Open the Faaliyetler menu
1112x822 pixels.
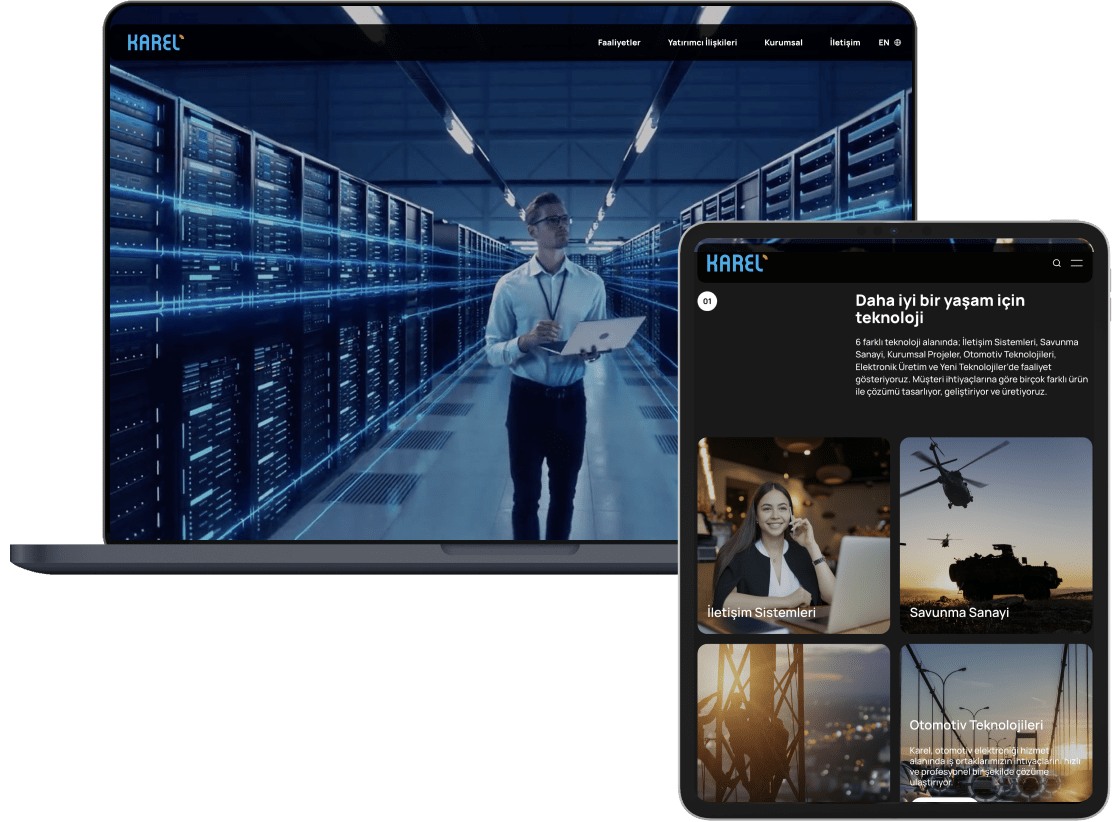tap(619, 43)
